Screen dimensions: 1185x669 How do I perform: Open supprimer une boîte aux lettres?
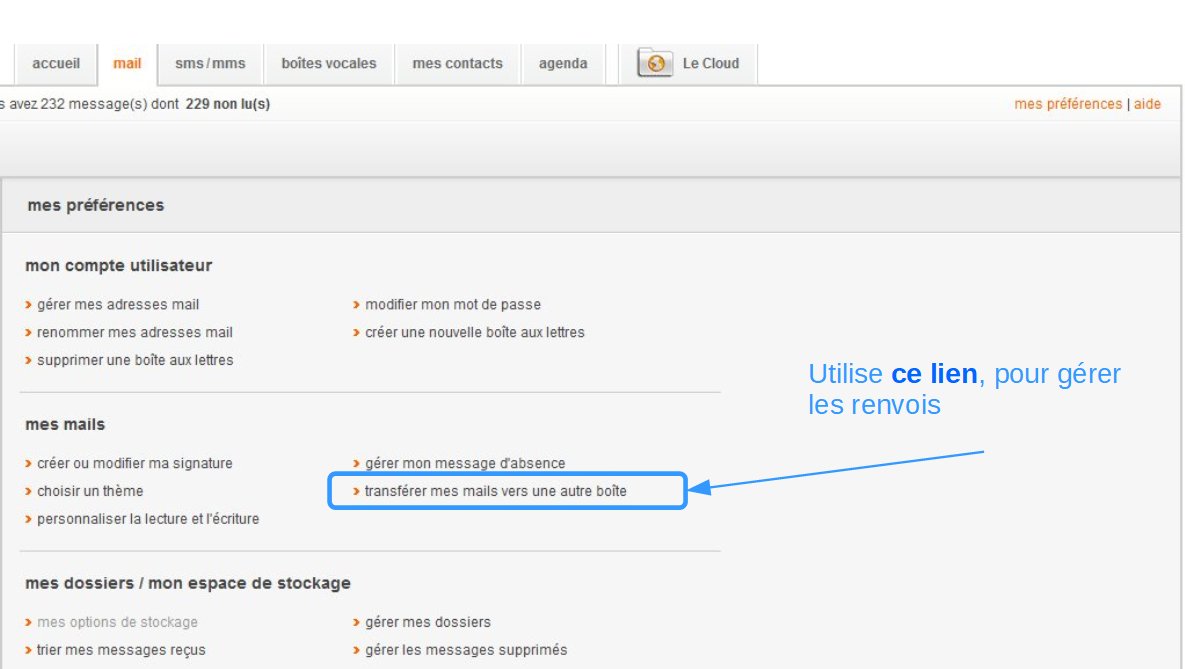pos(135,361)
